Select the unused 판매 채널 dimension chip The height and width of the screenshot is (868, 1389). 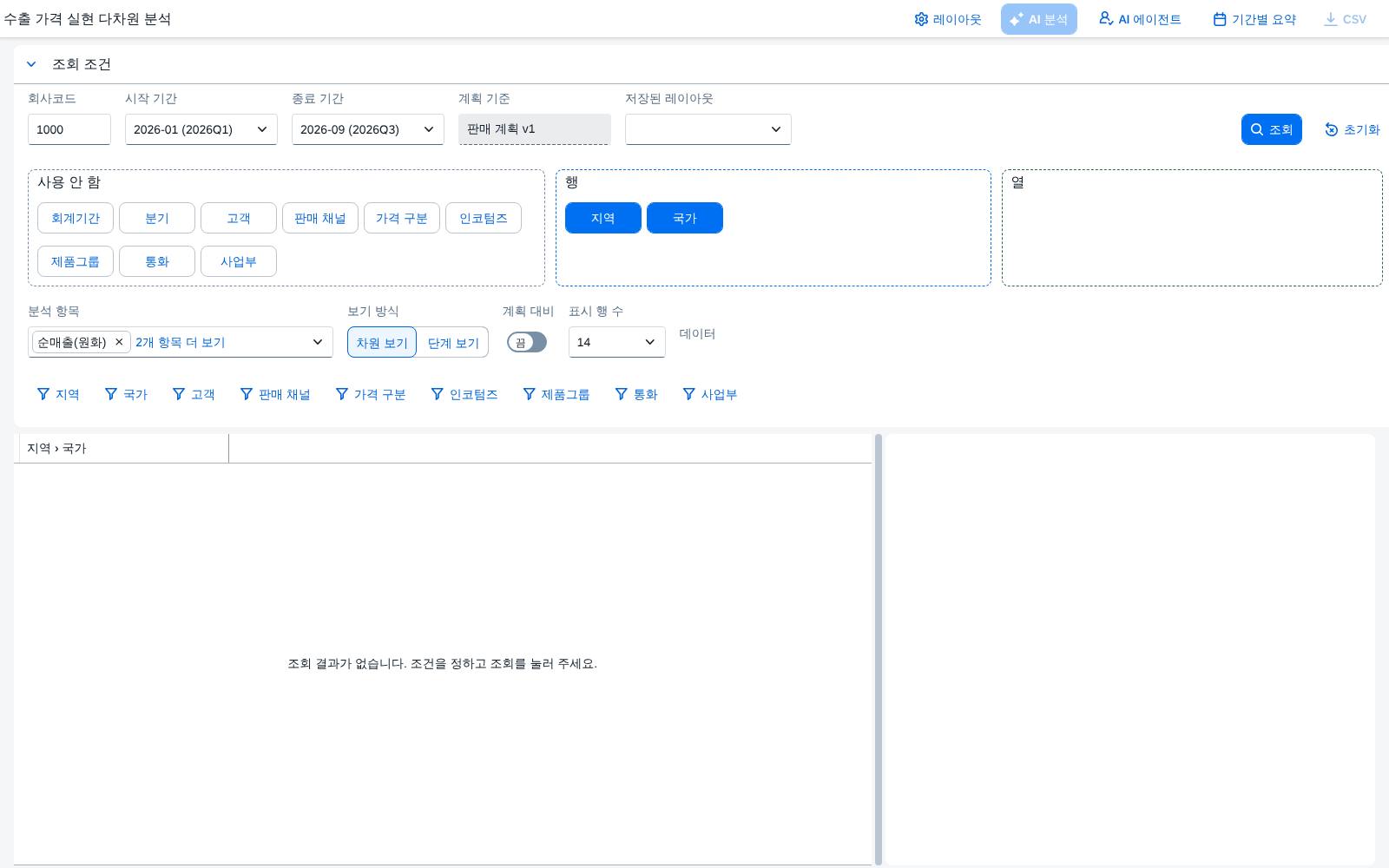point(320,218)
